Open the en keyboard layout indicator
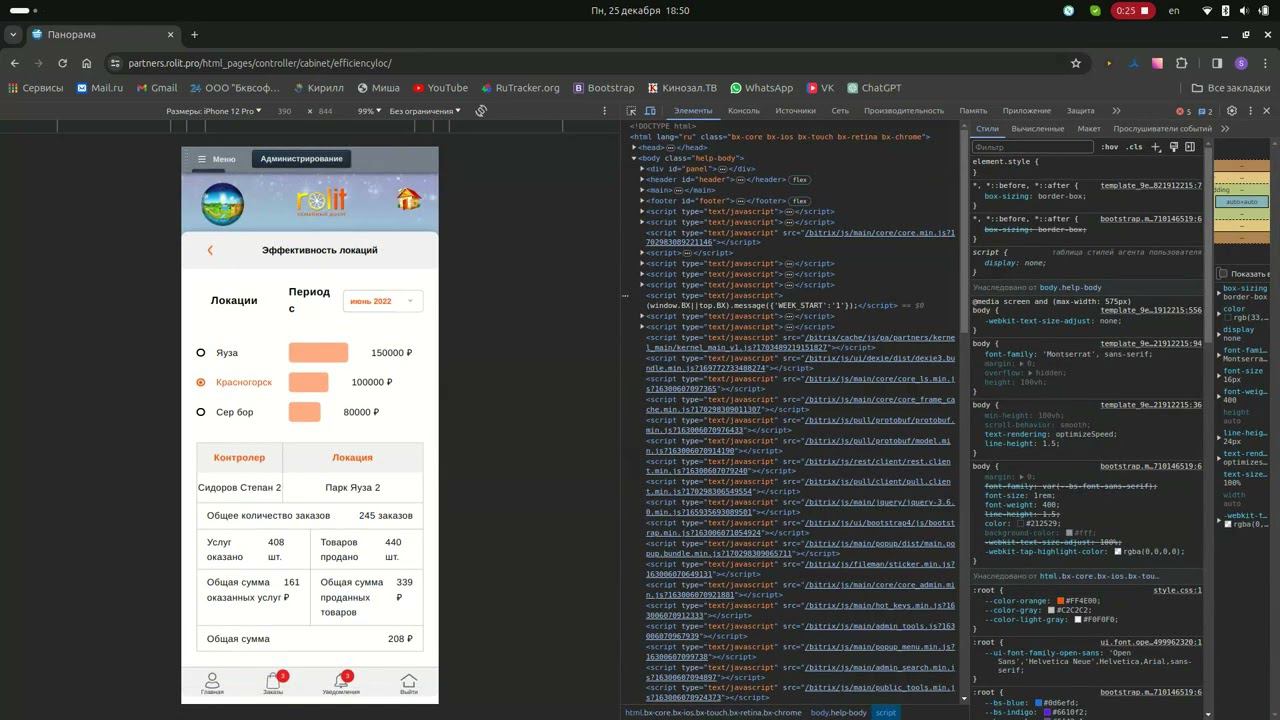 (1175, 11)
